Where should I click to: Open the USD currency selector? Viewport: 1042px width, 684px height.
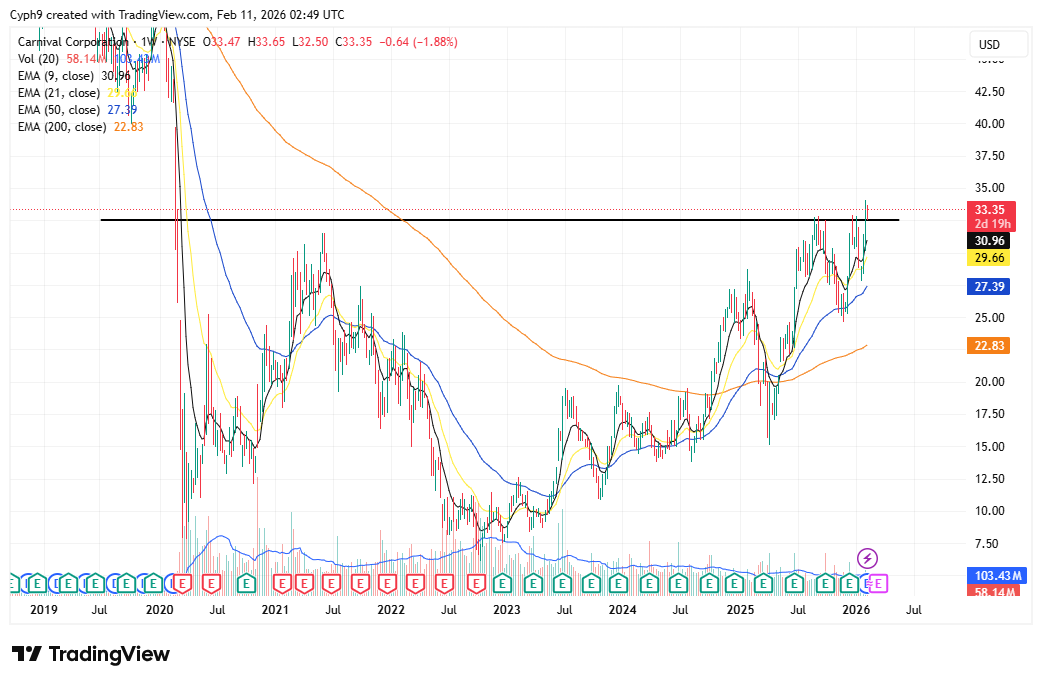997,45
